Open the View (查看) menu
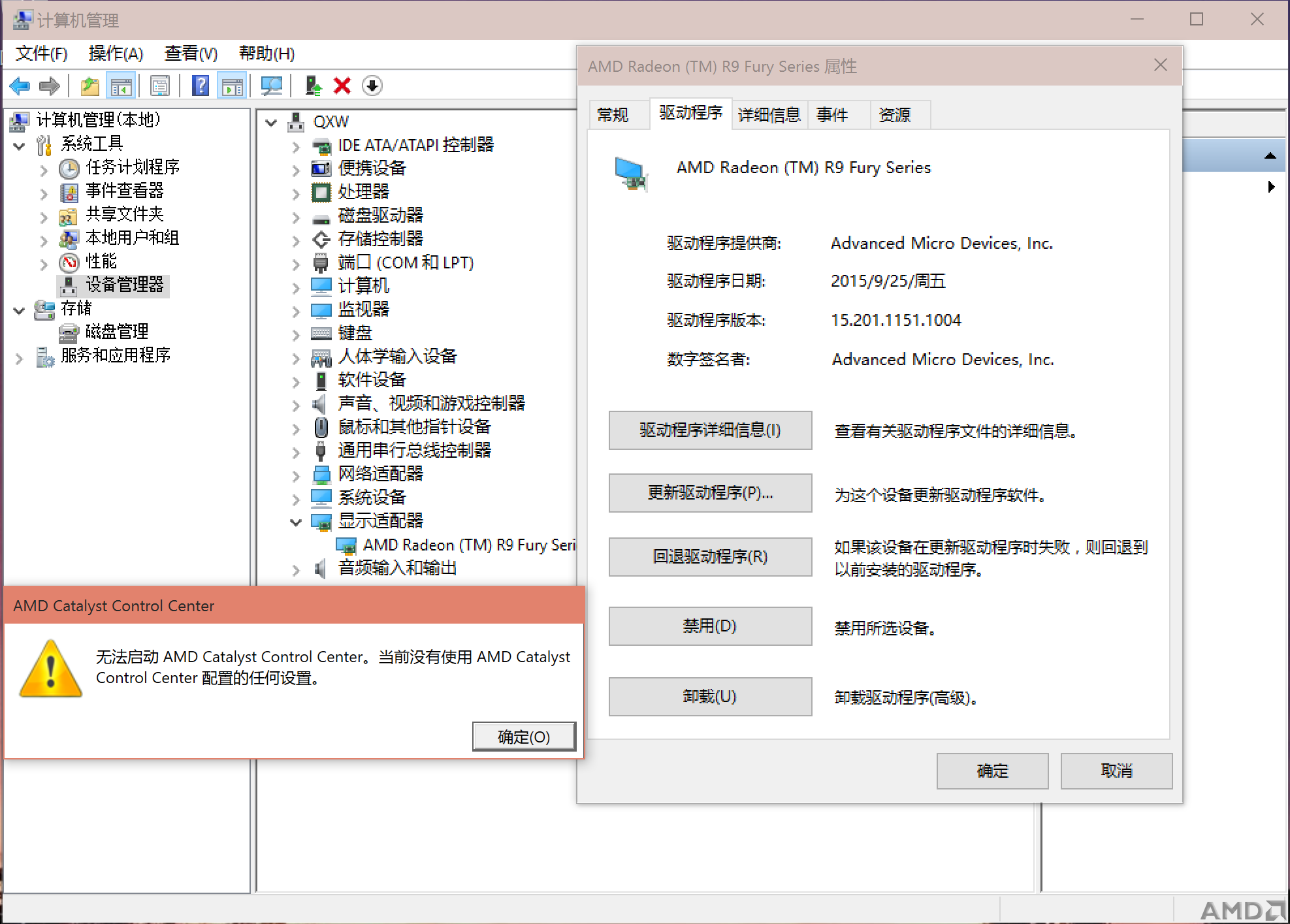This screenshot has height=924, width=1290. [x=191, y=54]
